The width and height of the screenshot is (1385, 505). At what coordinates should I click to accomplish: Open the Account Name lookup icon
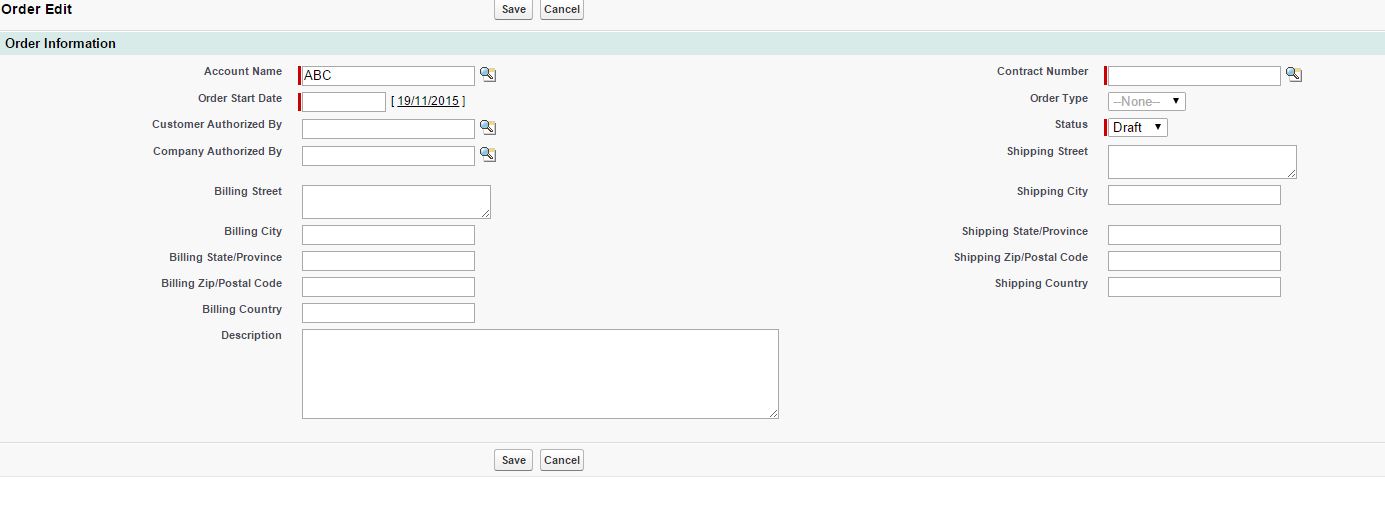point(488,74)
